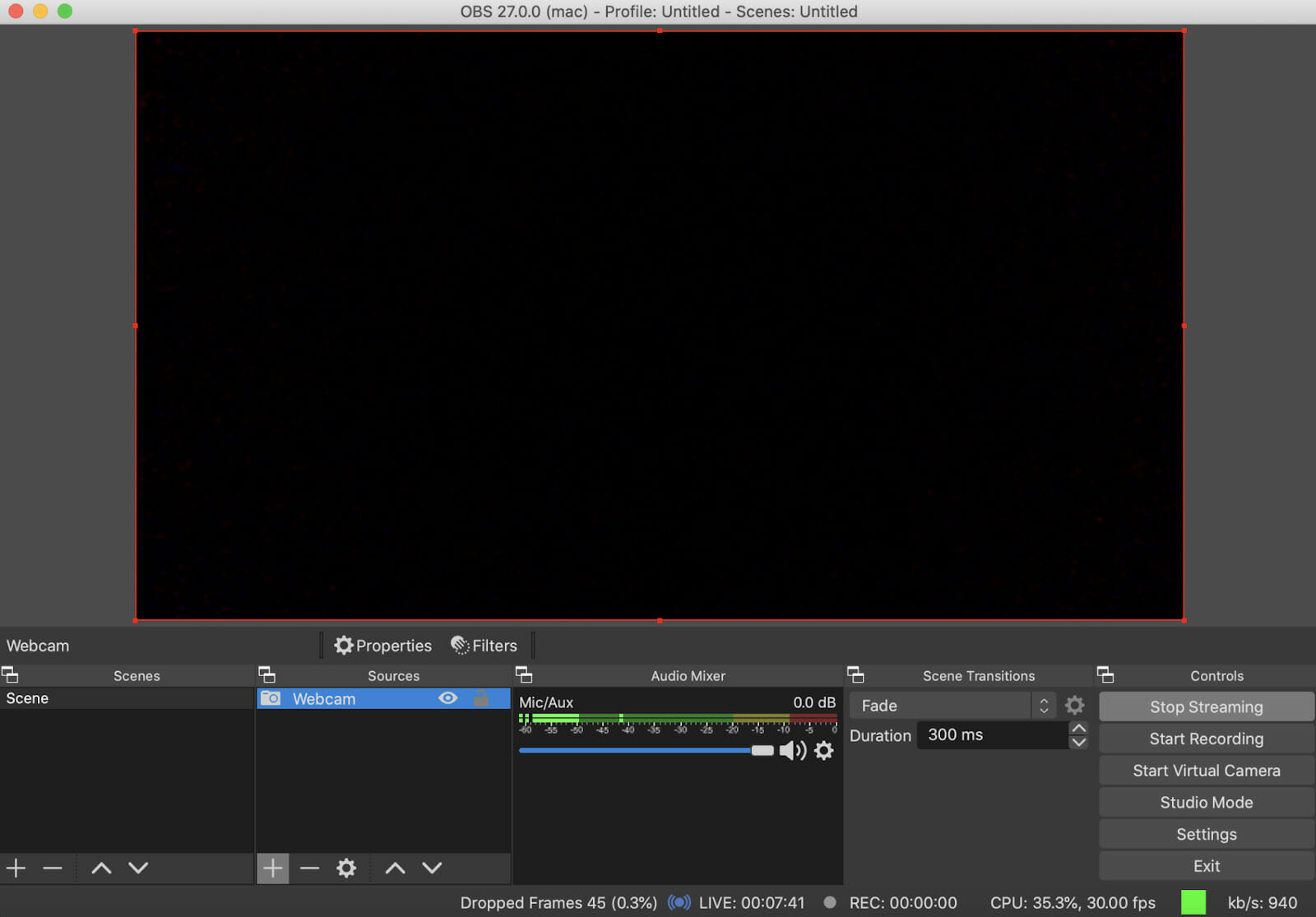Open source properties via the gear icon
1316x917 pixels.
point(346,868)
